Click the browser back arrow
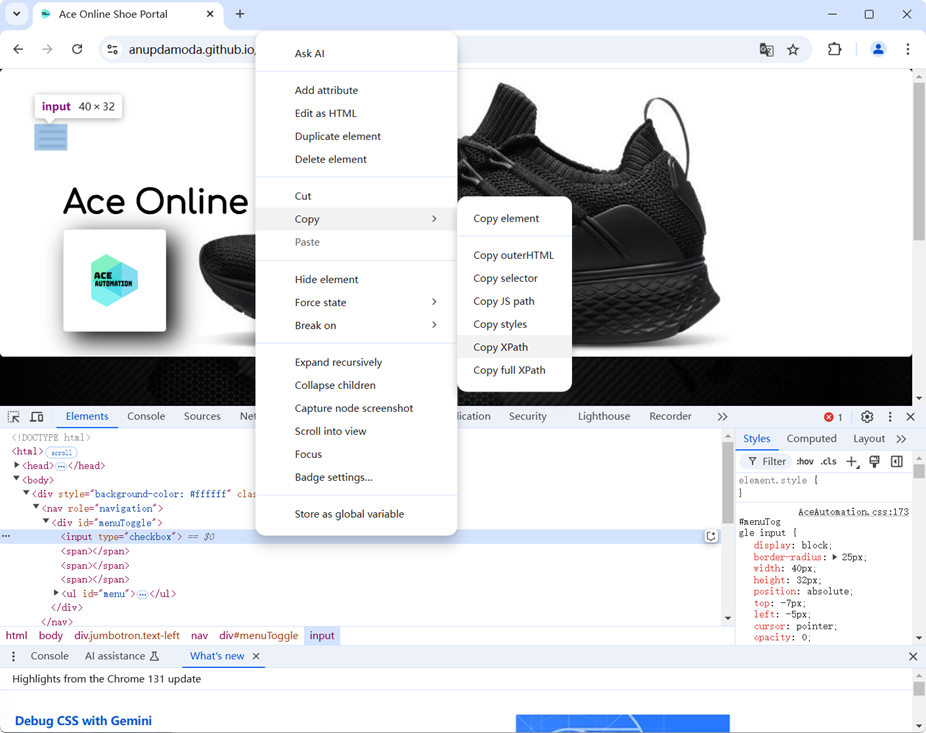The width and height of the screenshot is (926, 733). (18, 49)
